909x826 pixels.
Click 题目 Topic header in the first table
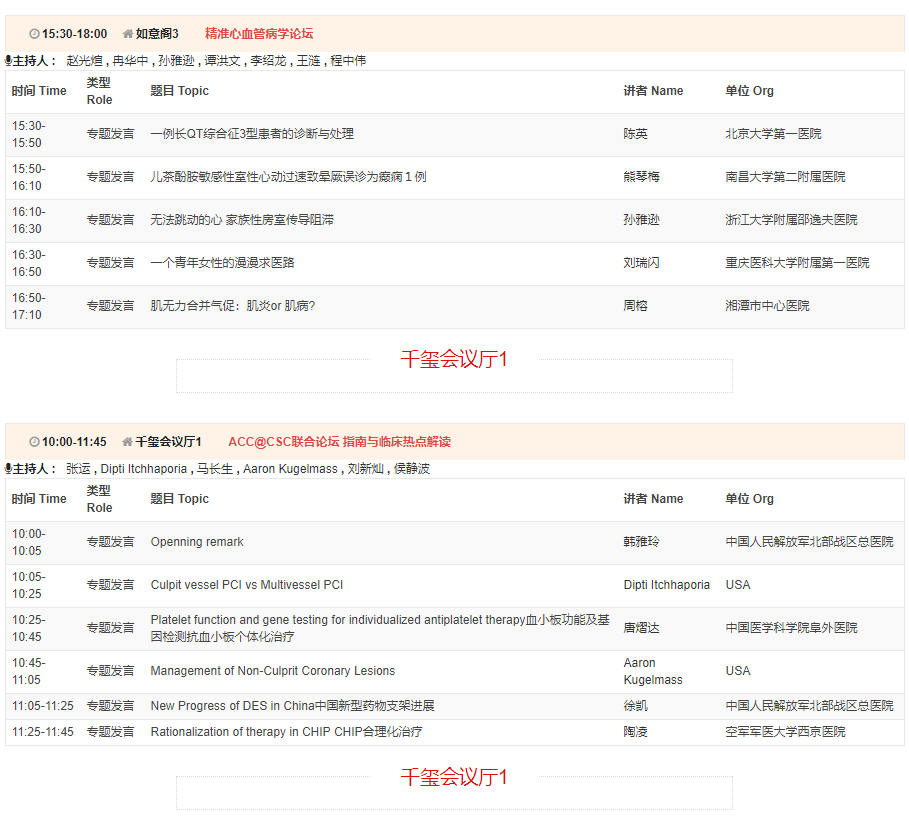179,91
